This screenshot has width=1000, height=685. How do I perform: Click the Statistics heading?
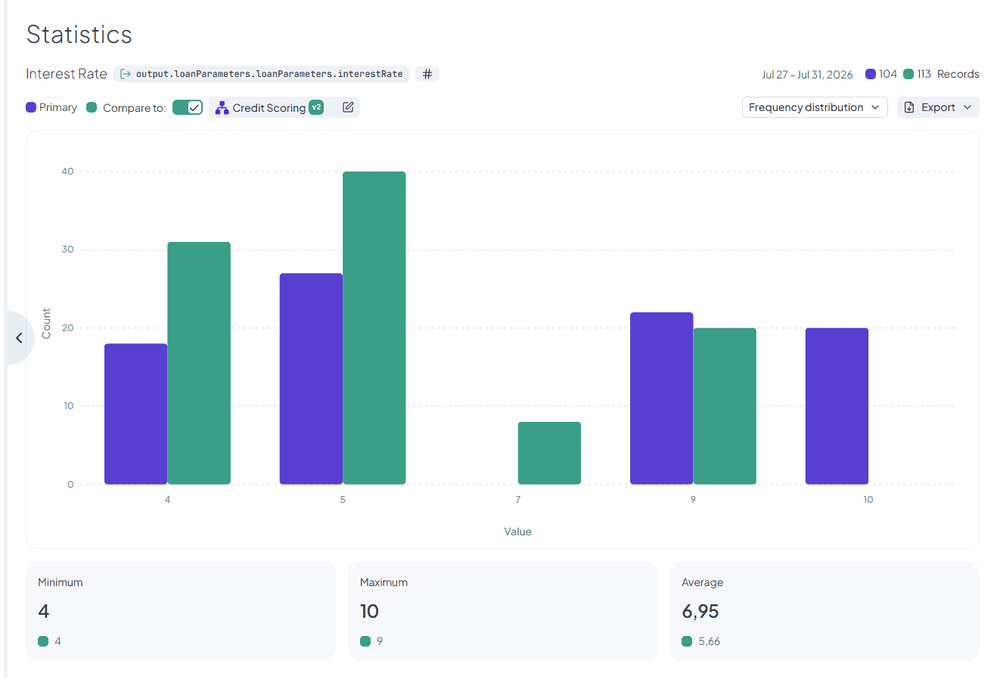79,34
